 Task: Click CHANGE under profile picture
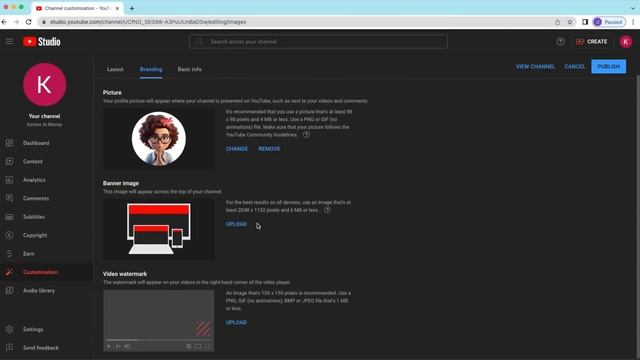(x=237, y=149)
